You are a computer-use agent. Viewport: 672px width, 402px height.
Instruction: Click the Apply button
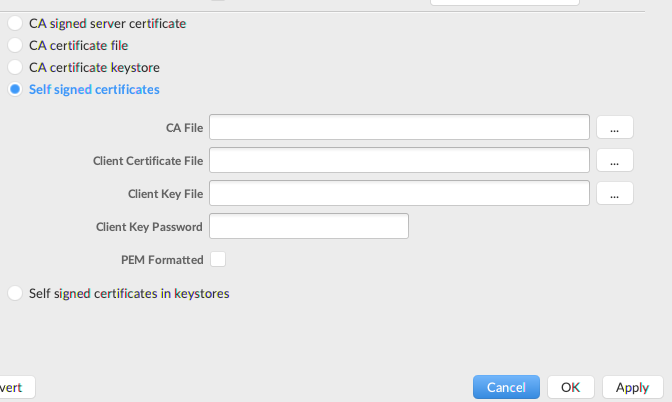[x=632, y=387]
